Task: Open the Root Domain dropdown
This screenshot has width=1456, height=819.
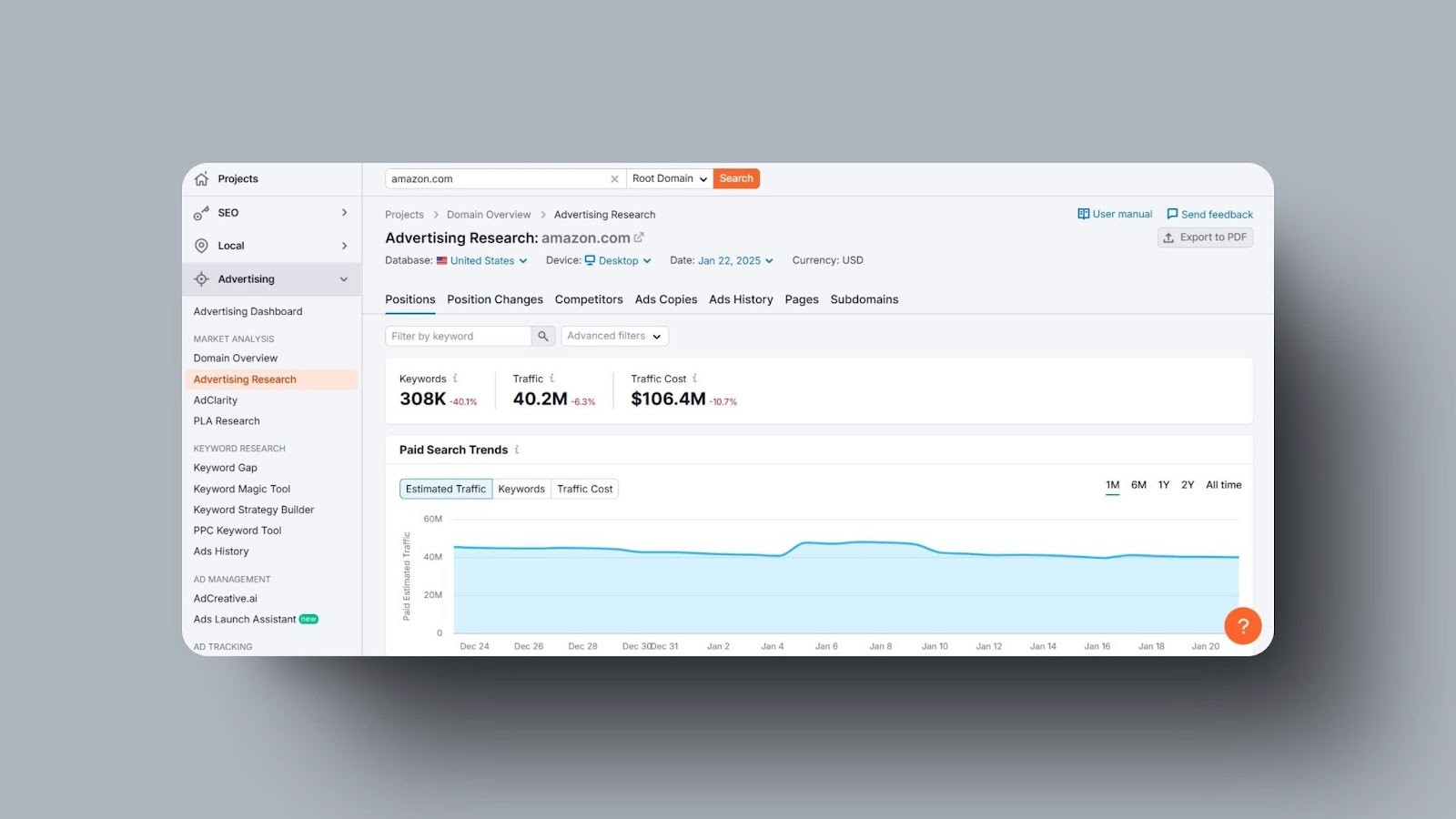Action: pyautogui.click(x=670, y=179)
